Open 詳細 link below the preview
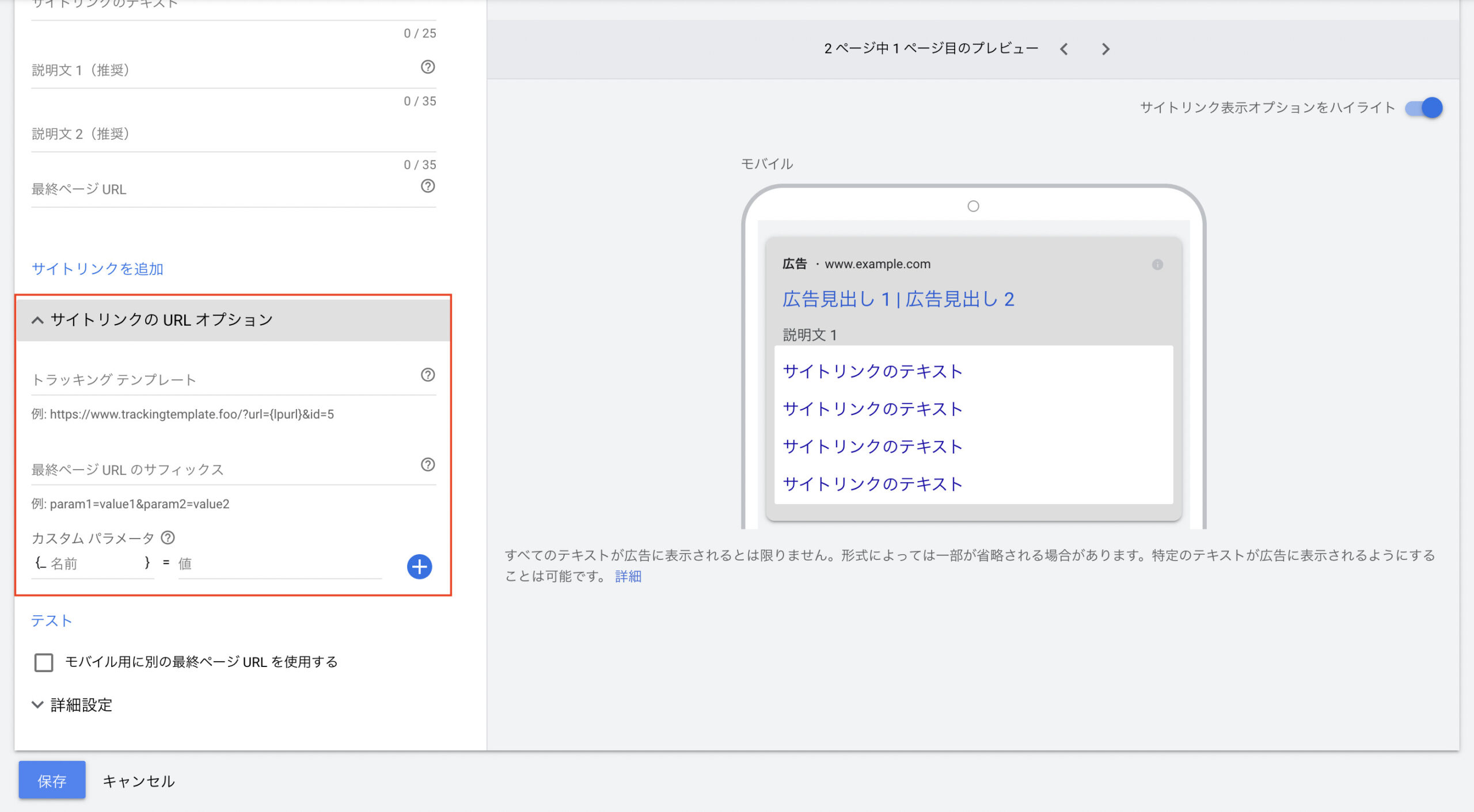 (x=628, y=577)
